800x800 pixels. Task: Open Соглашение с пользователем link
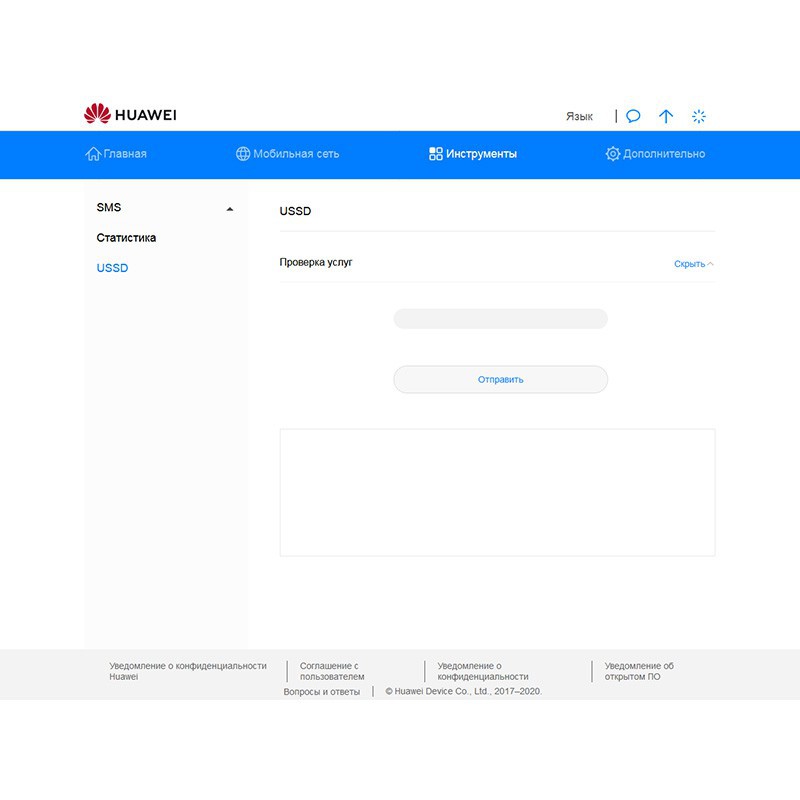point(332,671)
